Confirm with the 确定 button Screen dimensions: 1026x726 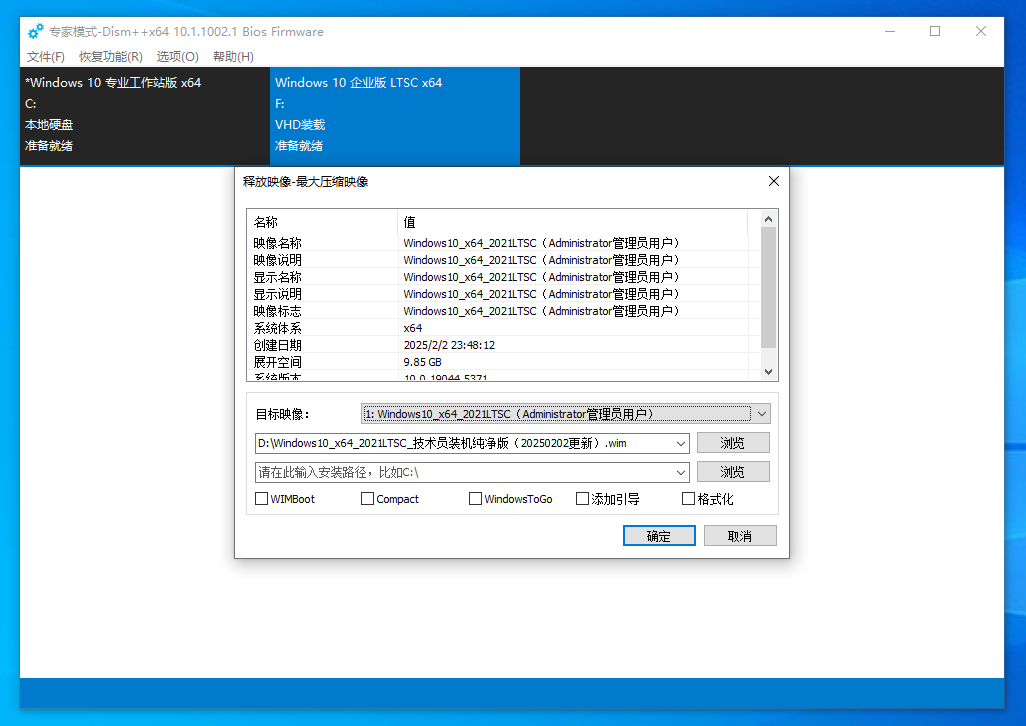pyautogui.click(x=658, y=536)
